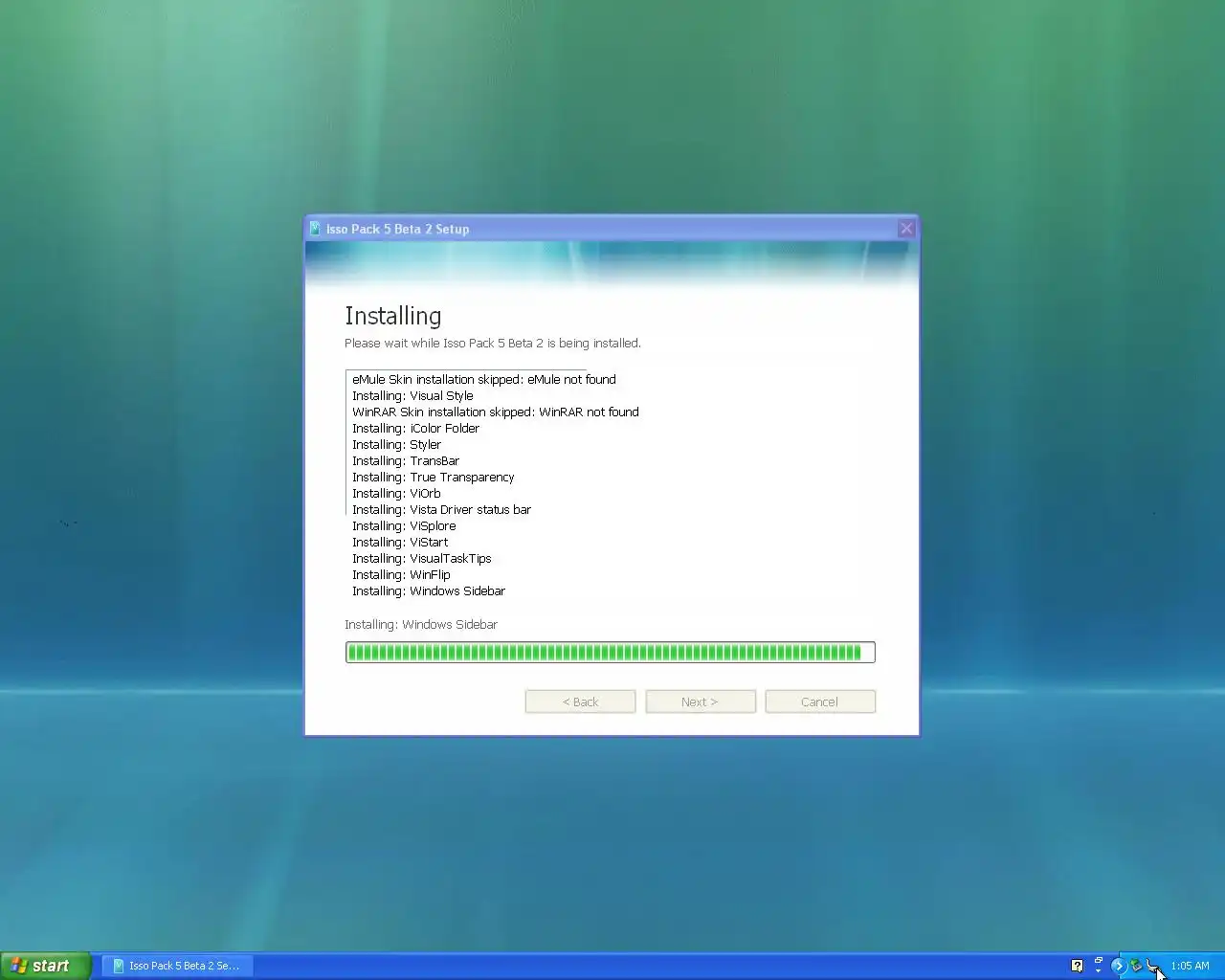Select log line 'Installing: VisualTaskTips'

click(421, 559)
